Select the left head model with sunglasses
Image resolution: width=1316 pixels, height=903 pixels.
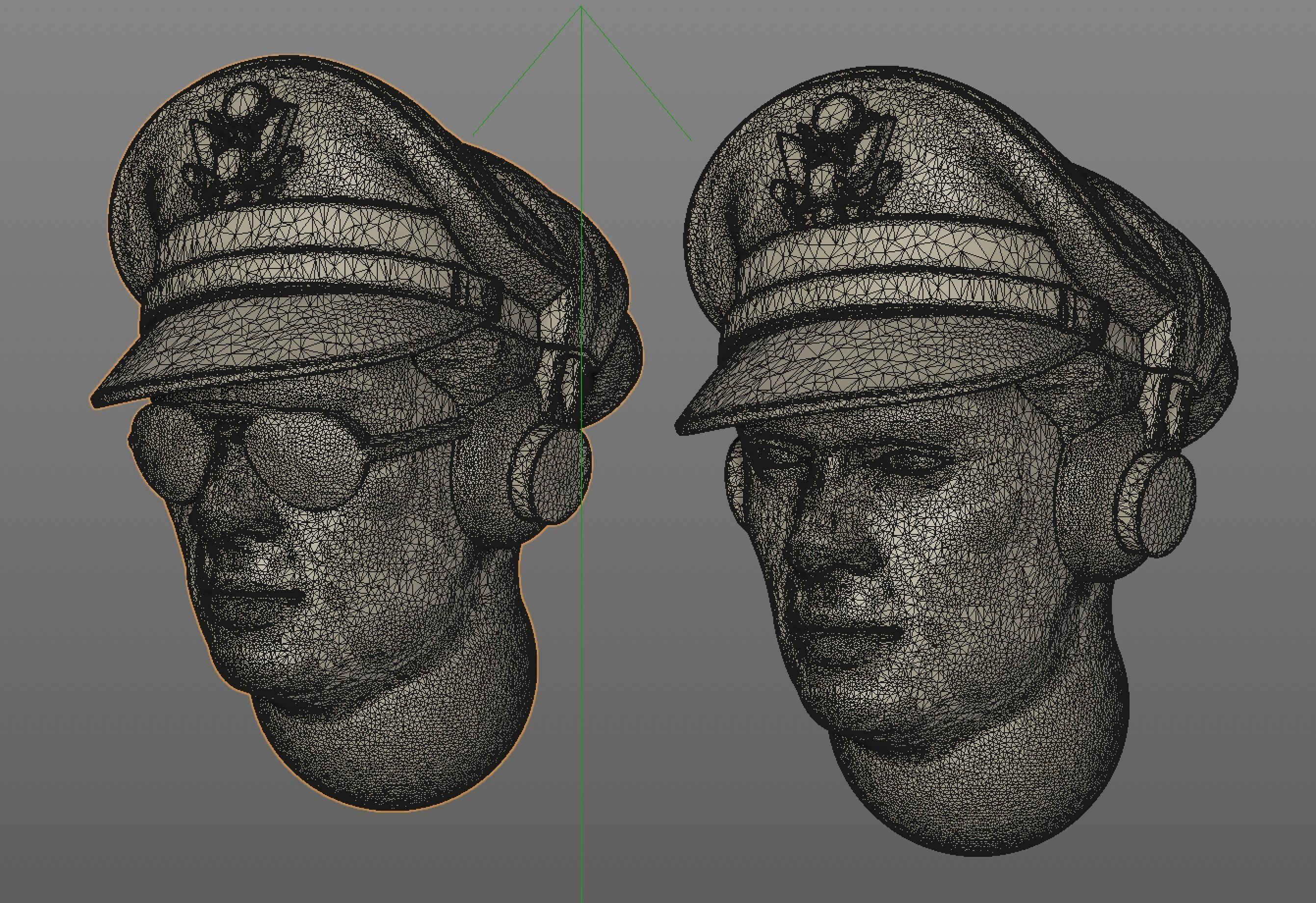click(396, 566)
